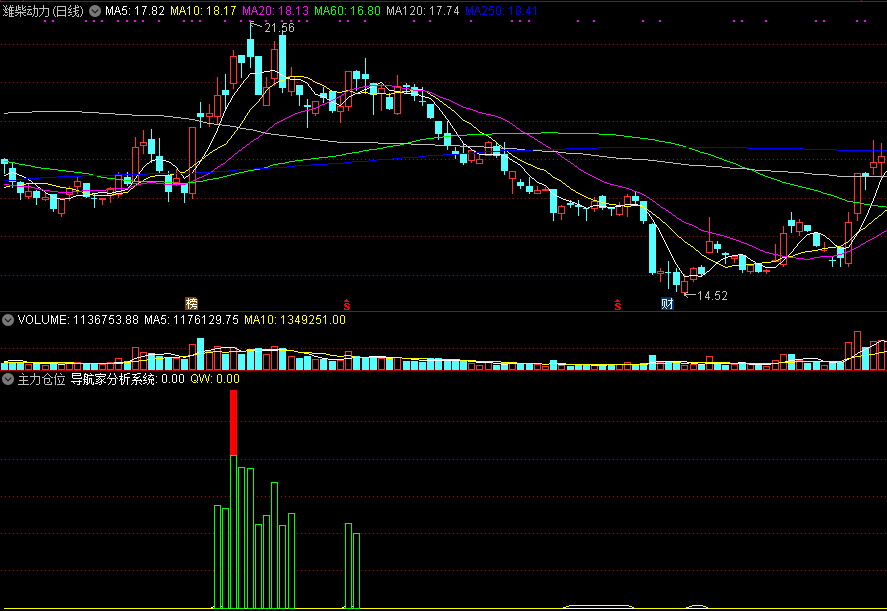887x611 pixels.
Task: Click the volume MA10: 1349251.00 readout
Action: (295, 320)
